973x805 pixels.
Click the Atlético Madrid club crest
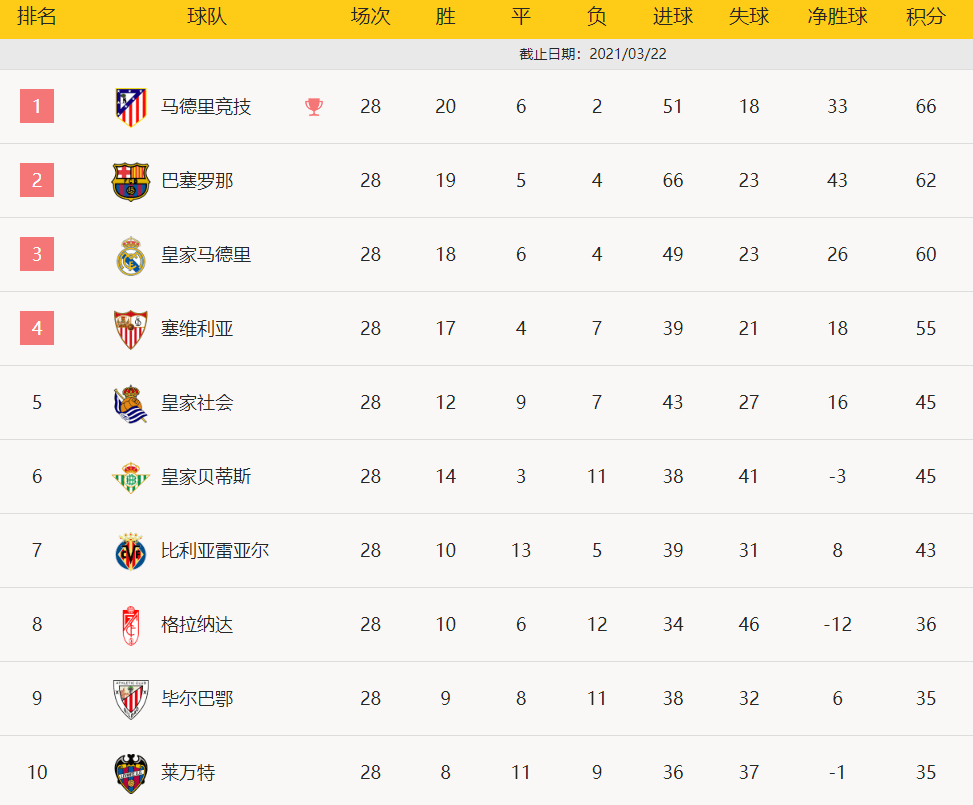[131, 107]
